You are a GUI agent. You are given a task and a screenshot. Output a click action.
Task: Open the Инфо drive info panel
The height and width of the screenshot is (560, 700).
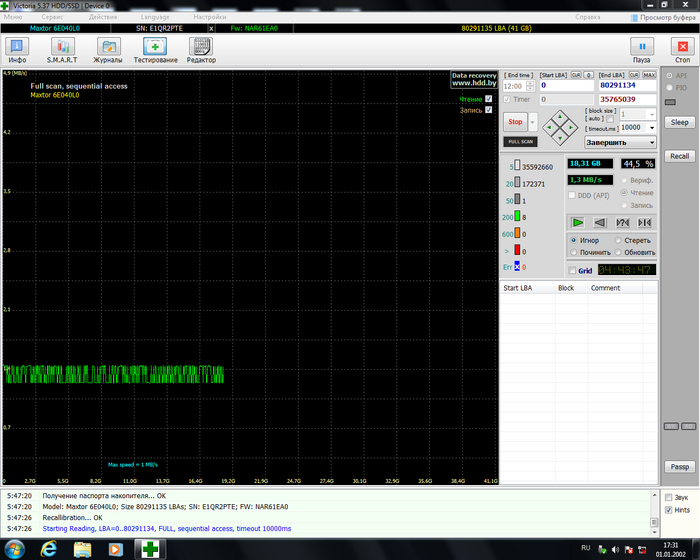point(17,50)
